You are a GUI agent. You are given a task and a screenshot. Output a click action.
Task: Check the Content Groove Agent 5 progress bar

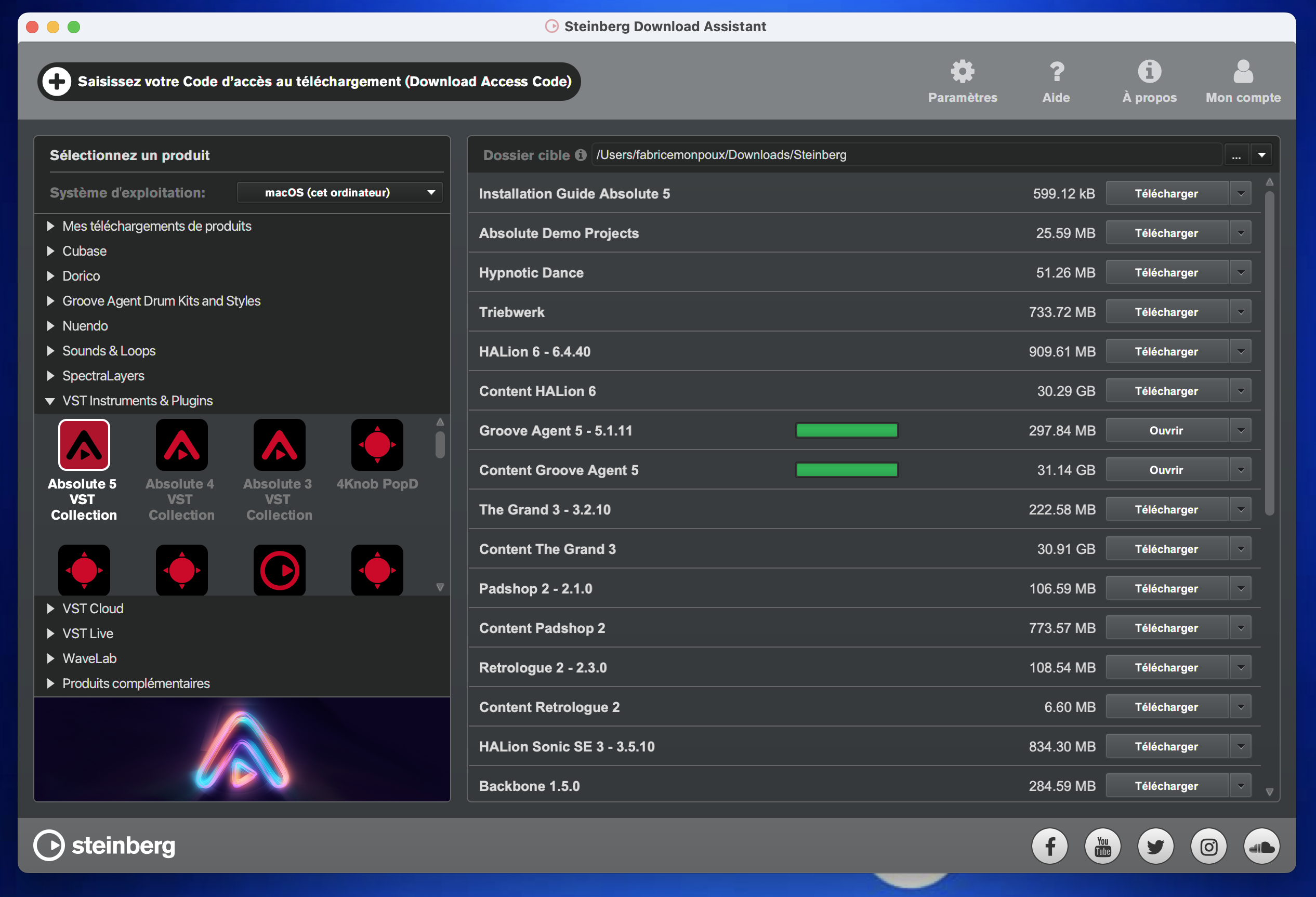point(847,469)
